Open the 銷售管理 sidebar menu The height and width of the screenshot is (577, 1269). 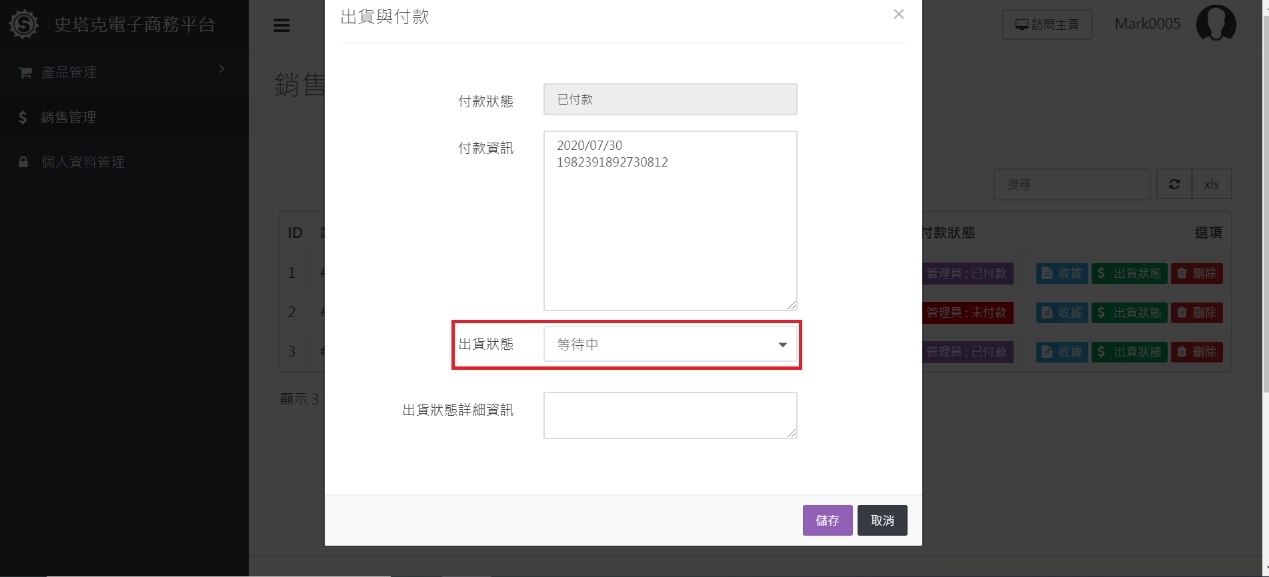(x=68, y=117)
